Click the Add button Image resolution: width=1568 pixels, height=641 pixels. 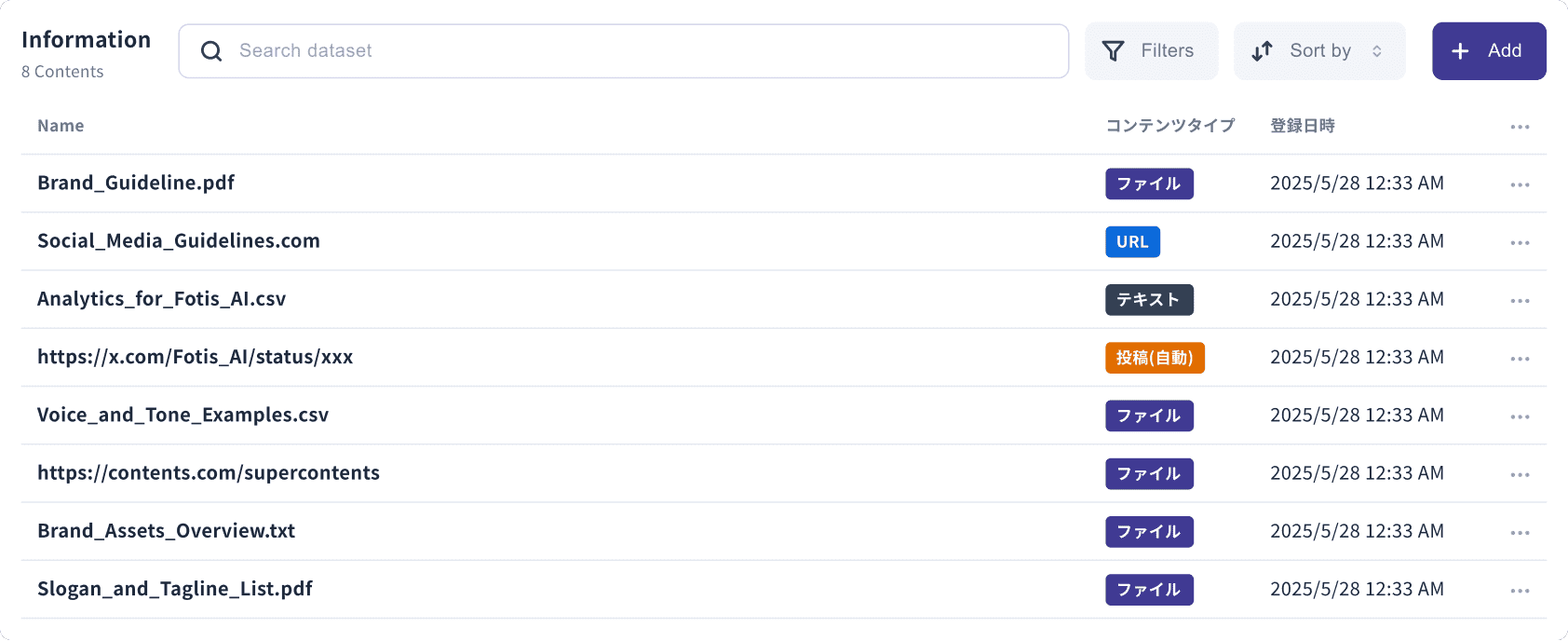[x=1489, y=51]
